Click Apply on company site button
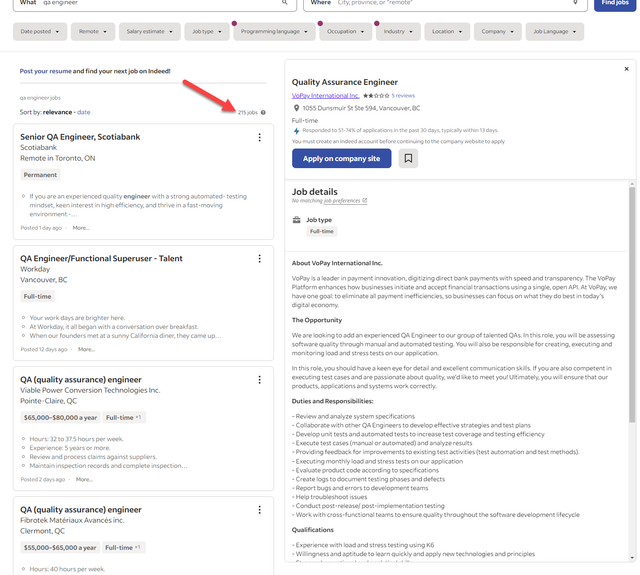The width and height of the screenshot is (640, 575). click(342, 158)
